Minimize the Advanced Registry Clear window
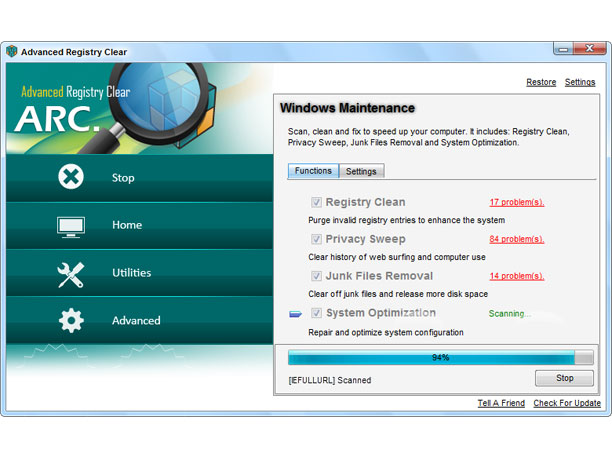The width and height of the screenshot is (612, 459). click(x=563, y=49)
